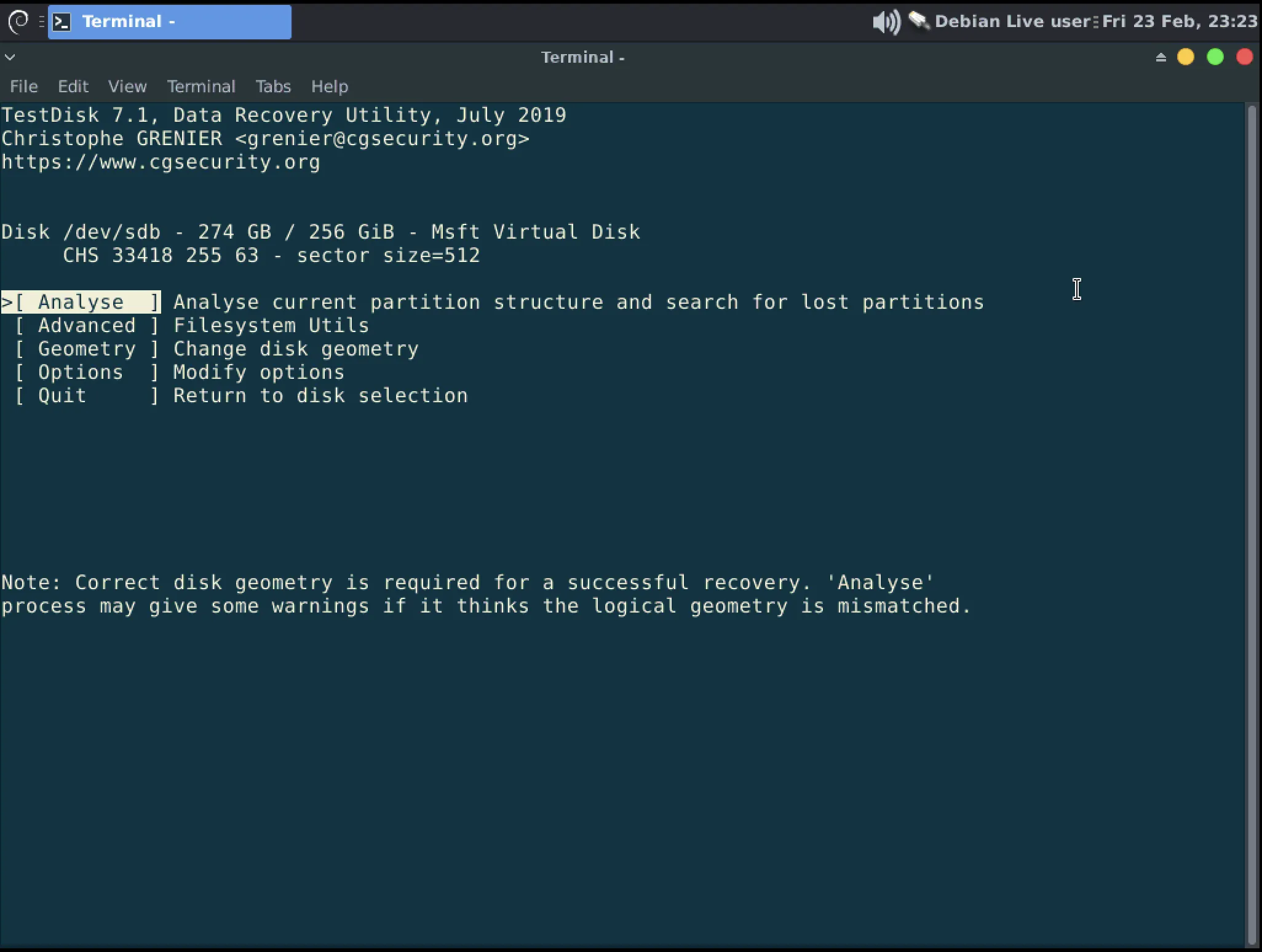Click the eraser icon in the system tray
Image resolution: width=1262 pixels, height=952 pixels.
(x=918, y=21)
